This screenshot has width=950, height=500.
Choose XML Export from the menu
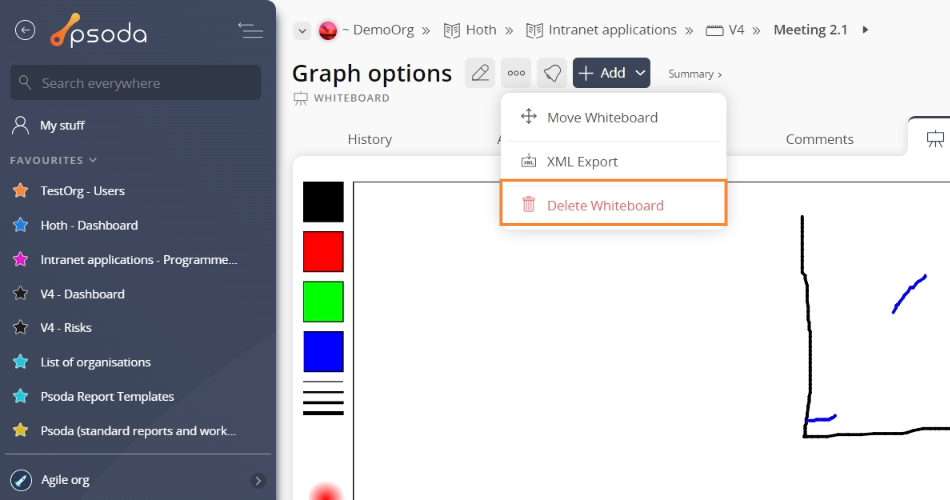click(613, 161)
